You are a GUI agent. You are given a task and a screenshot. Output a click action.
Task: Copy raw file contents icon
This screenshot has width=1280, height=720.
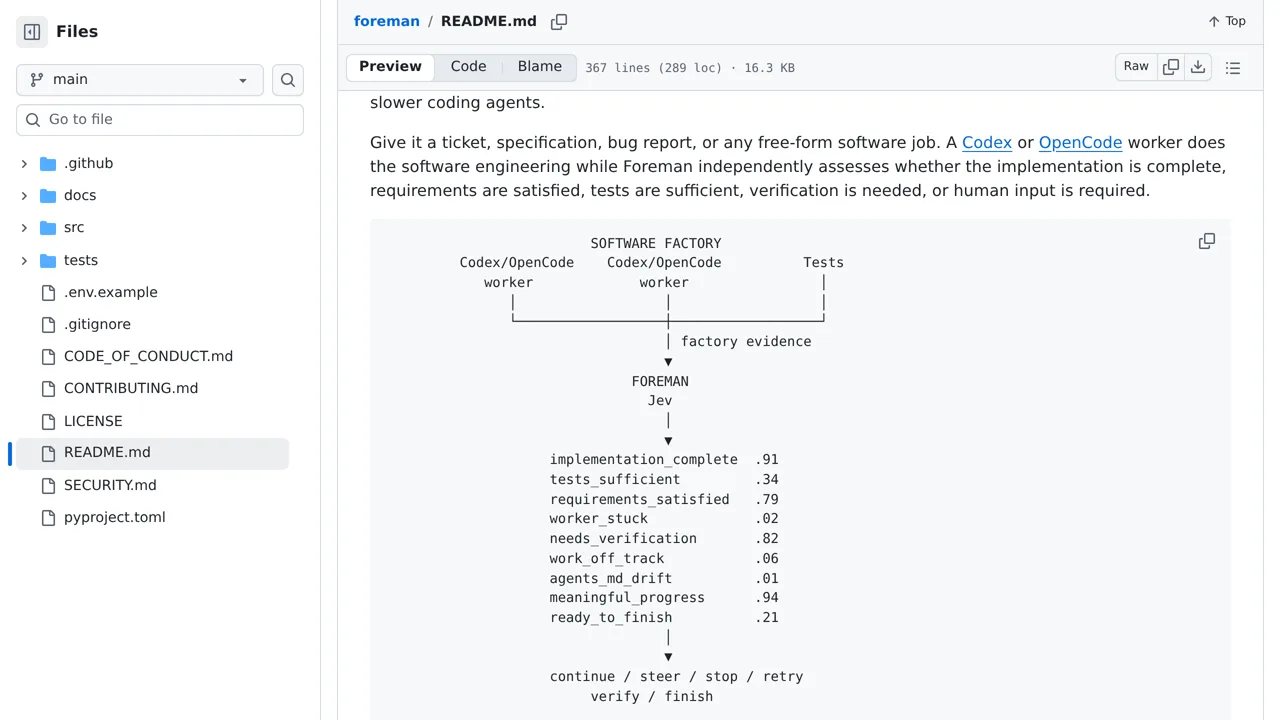1171,67
